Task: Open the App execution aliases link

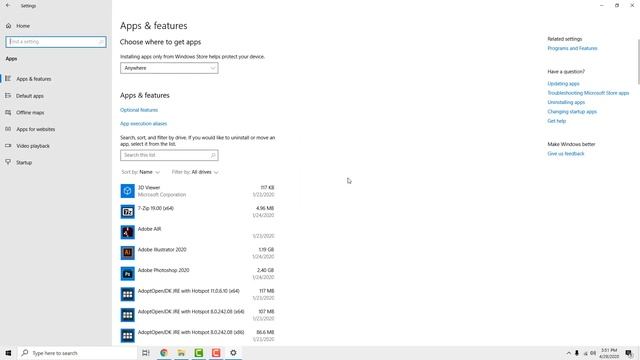Action: pyautogui.click(x=143, y=123)
